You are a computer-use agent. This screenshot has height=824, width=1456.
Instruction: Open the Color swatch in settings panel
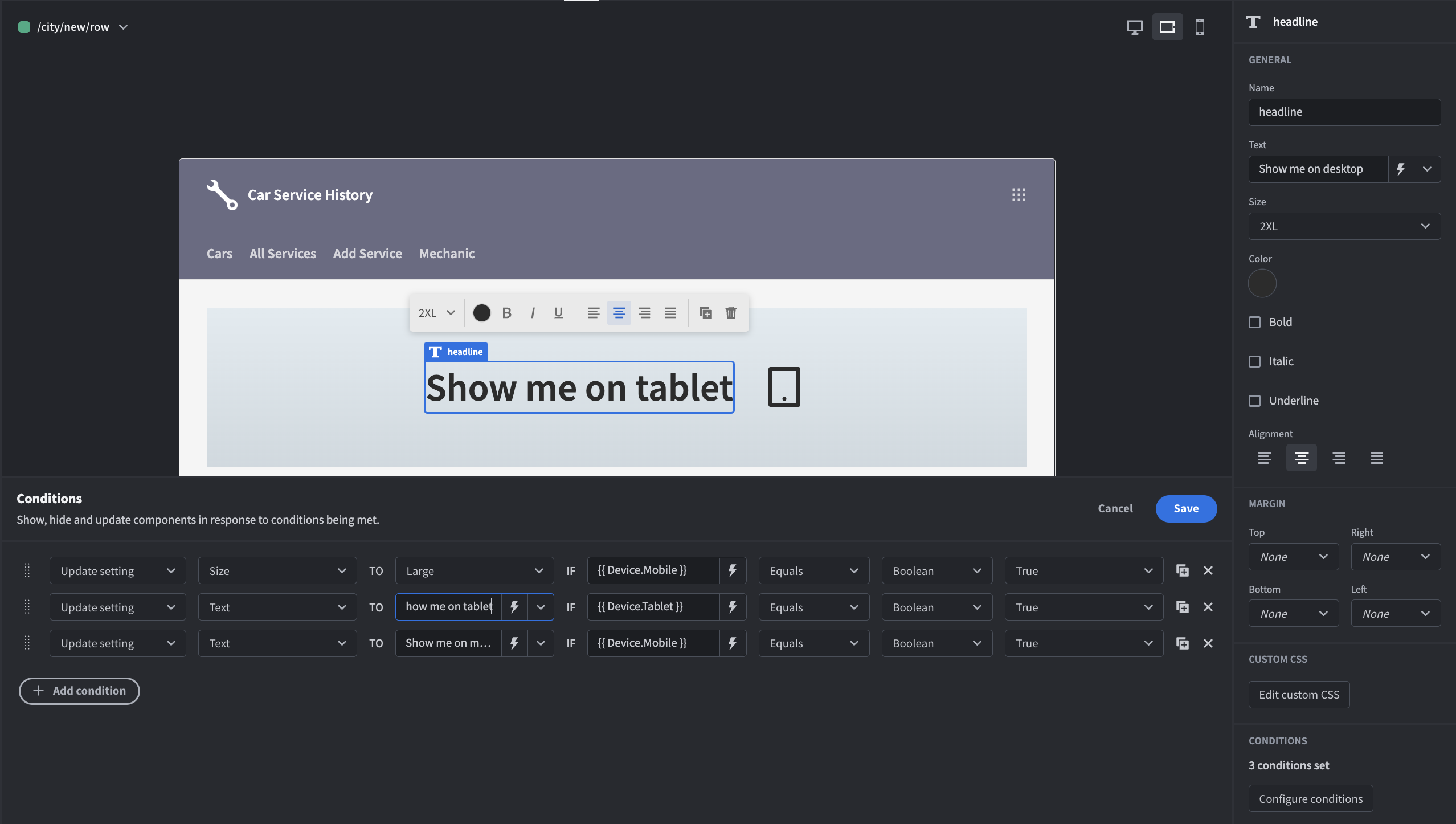click(1262, 283)
